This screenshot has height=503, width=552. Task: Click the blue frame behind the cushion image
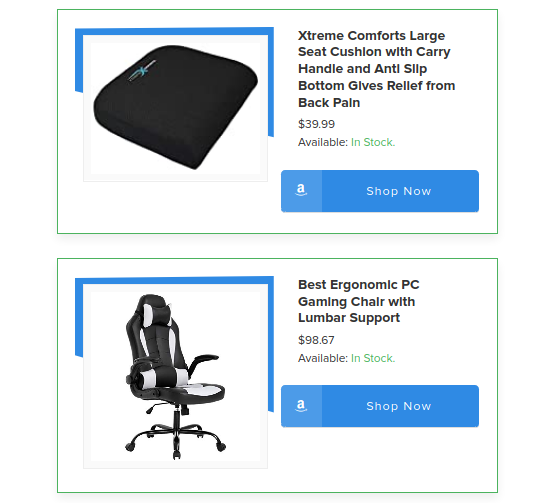click(174, 31)
